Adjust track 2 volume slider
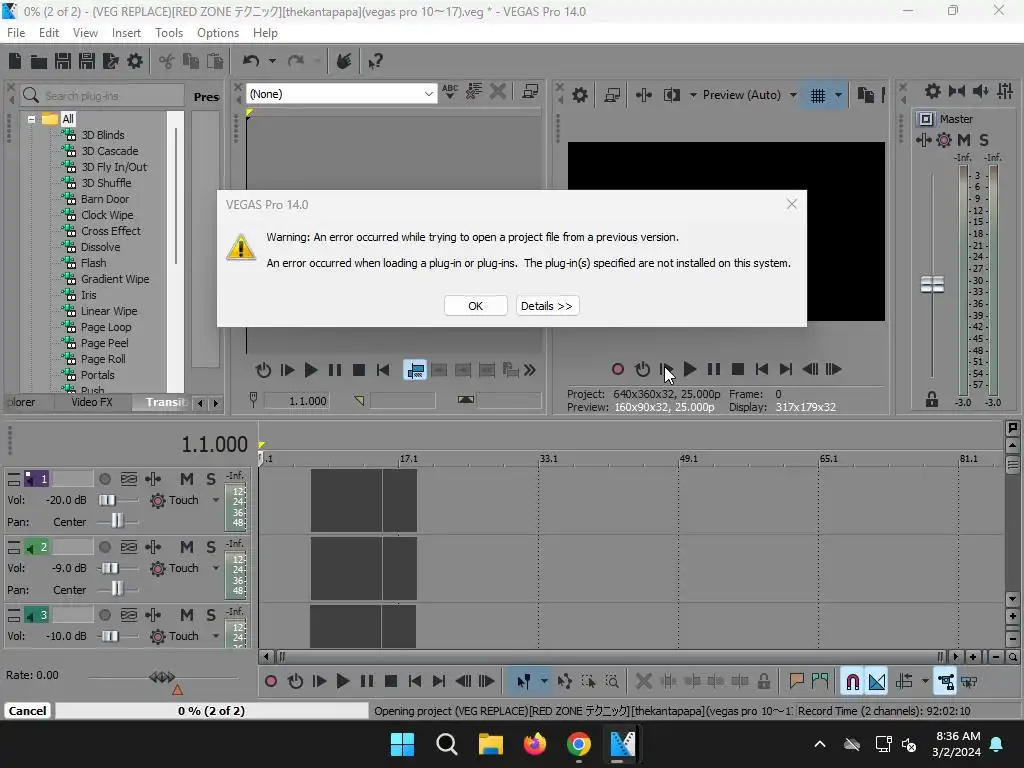This screenshot has width=1024, height=768. coord(110,568)
